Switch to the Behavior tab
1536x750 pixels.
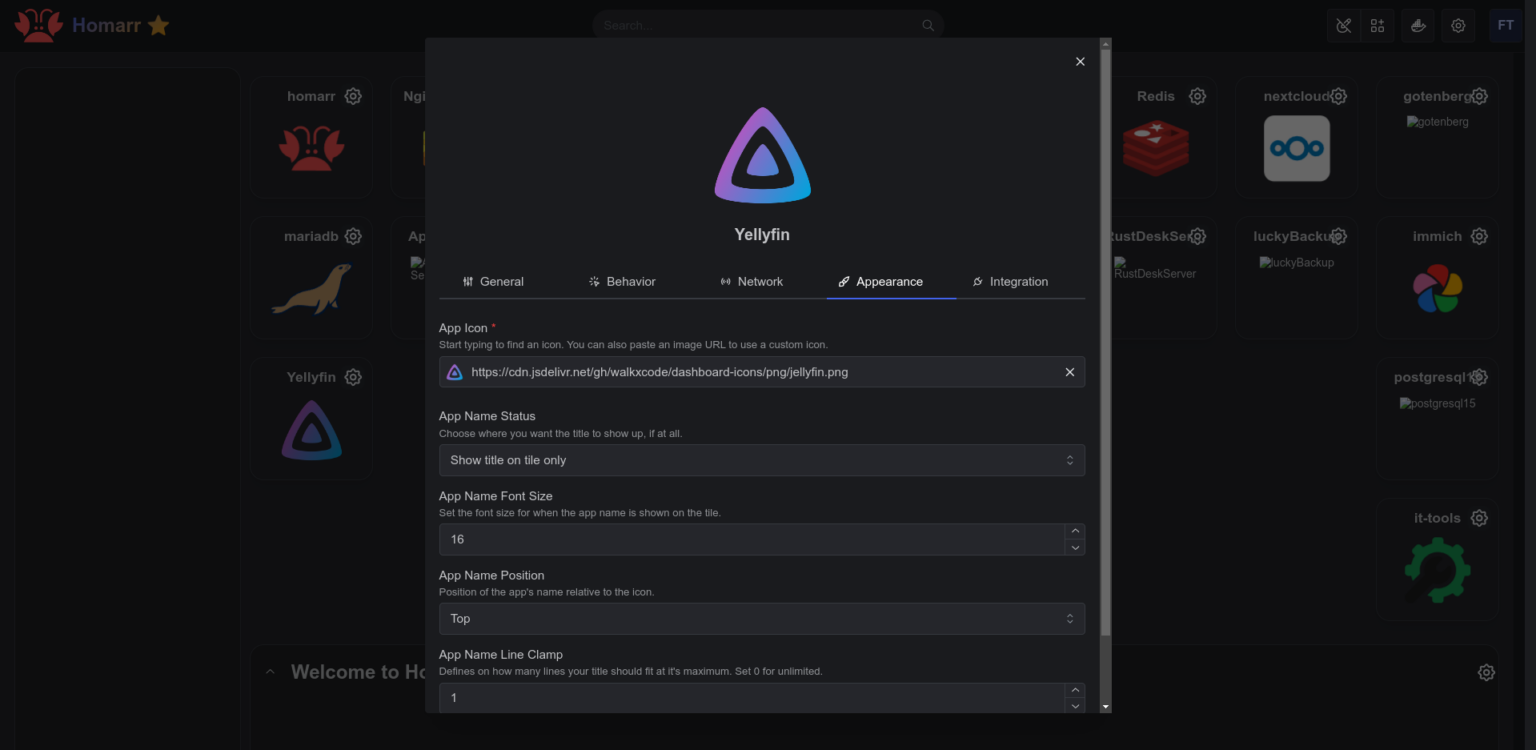click(622, 282)
